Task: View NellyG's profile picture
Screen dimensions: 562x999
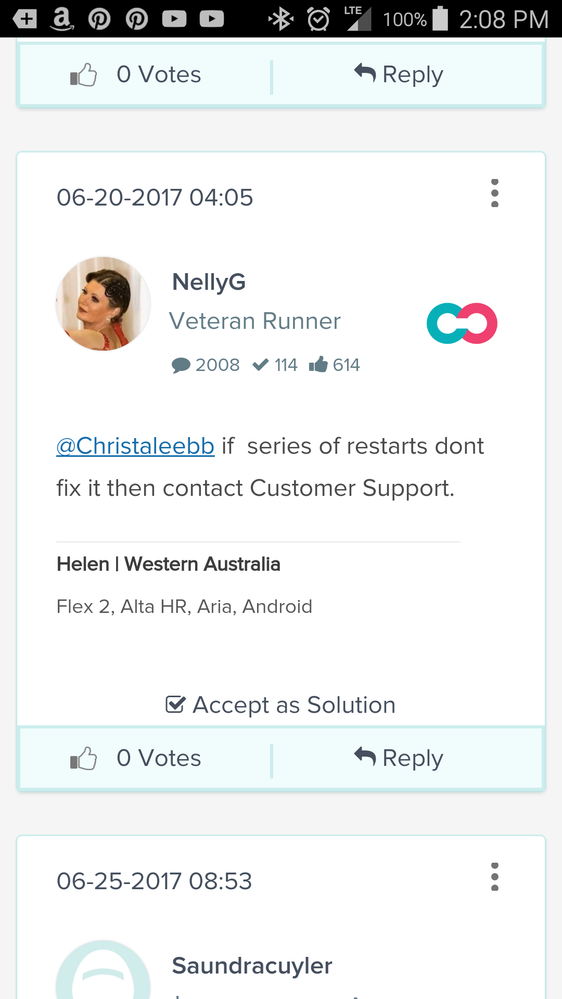Action: [103, 304]
